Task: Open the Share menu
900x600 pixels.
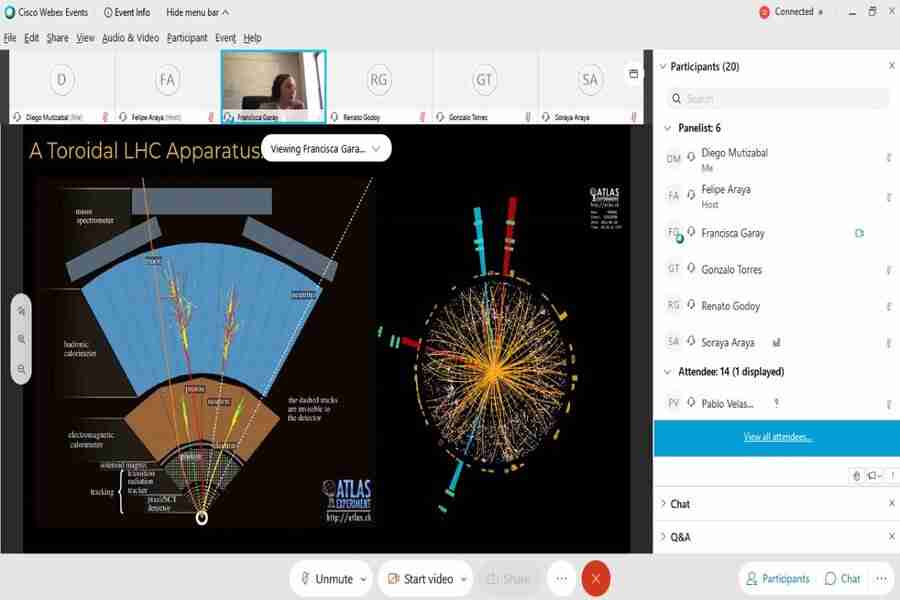Action: pos(57,38)
